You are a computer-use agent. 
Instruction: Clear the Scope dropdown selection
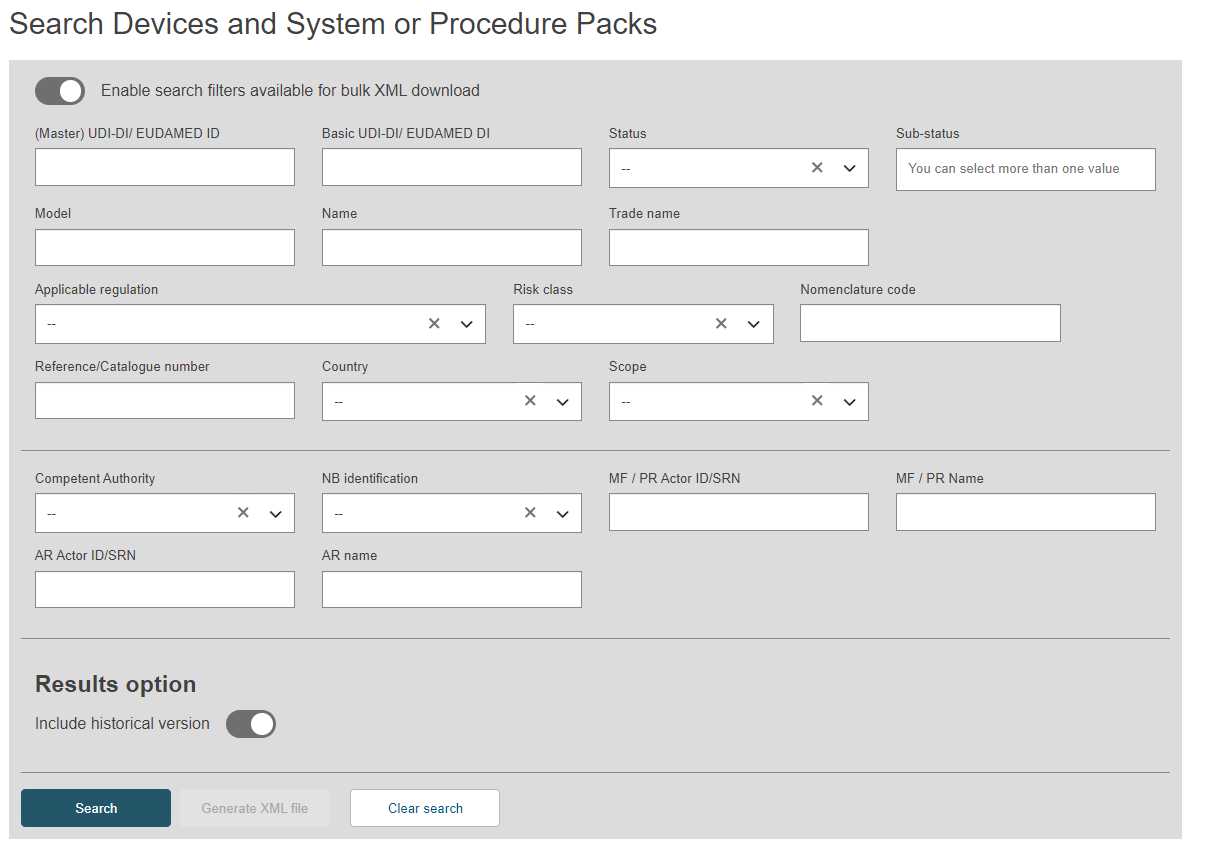pos(817,401)
